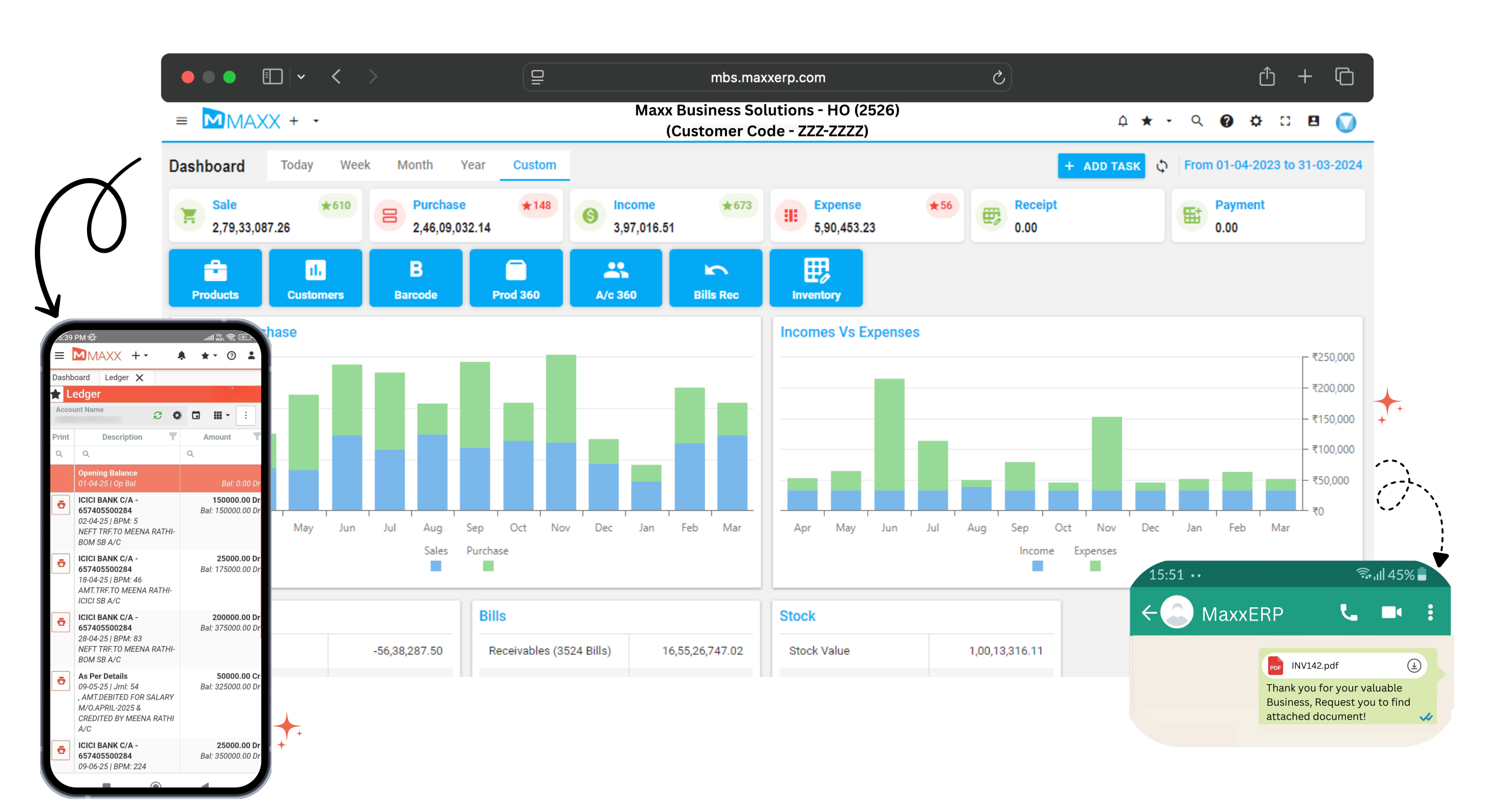The width and height of the screenshot is (1485, 812).
Task: Open the notifications bell in header
Action: 1122,121
